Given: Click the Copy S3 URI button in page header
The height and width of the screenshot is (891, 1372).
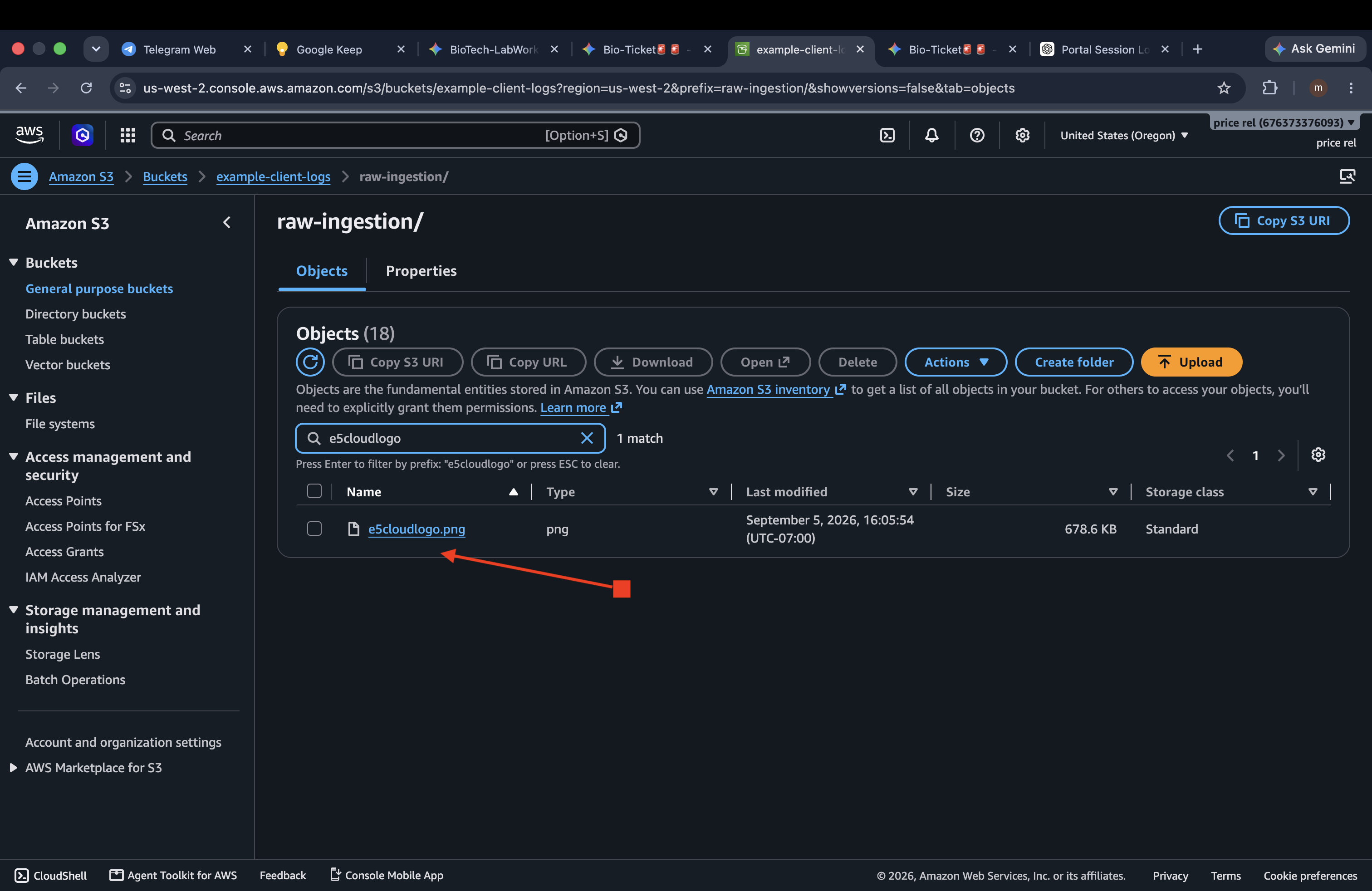Looking at the screenshot, I should tap(1284, 221).
